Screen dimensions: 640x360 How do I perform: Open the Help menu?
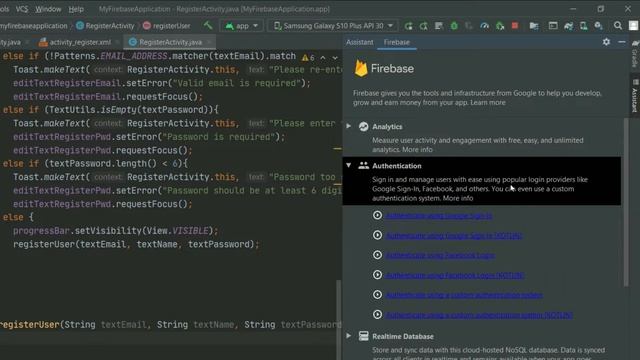(76, 9)
